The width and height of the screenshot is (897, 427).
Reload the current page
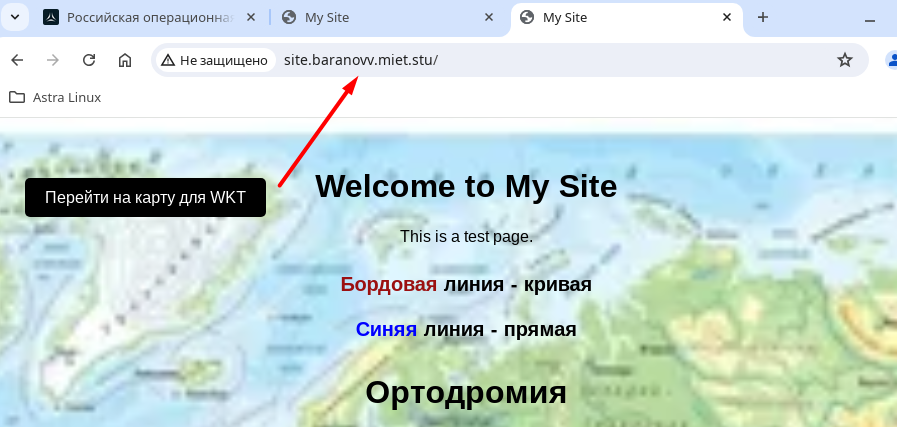click(x=89, y=60)
